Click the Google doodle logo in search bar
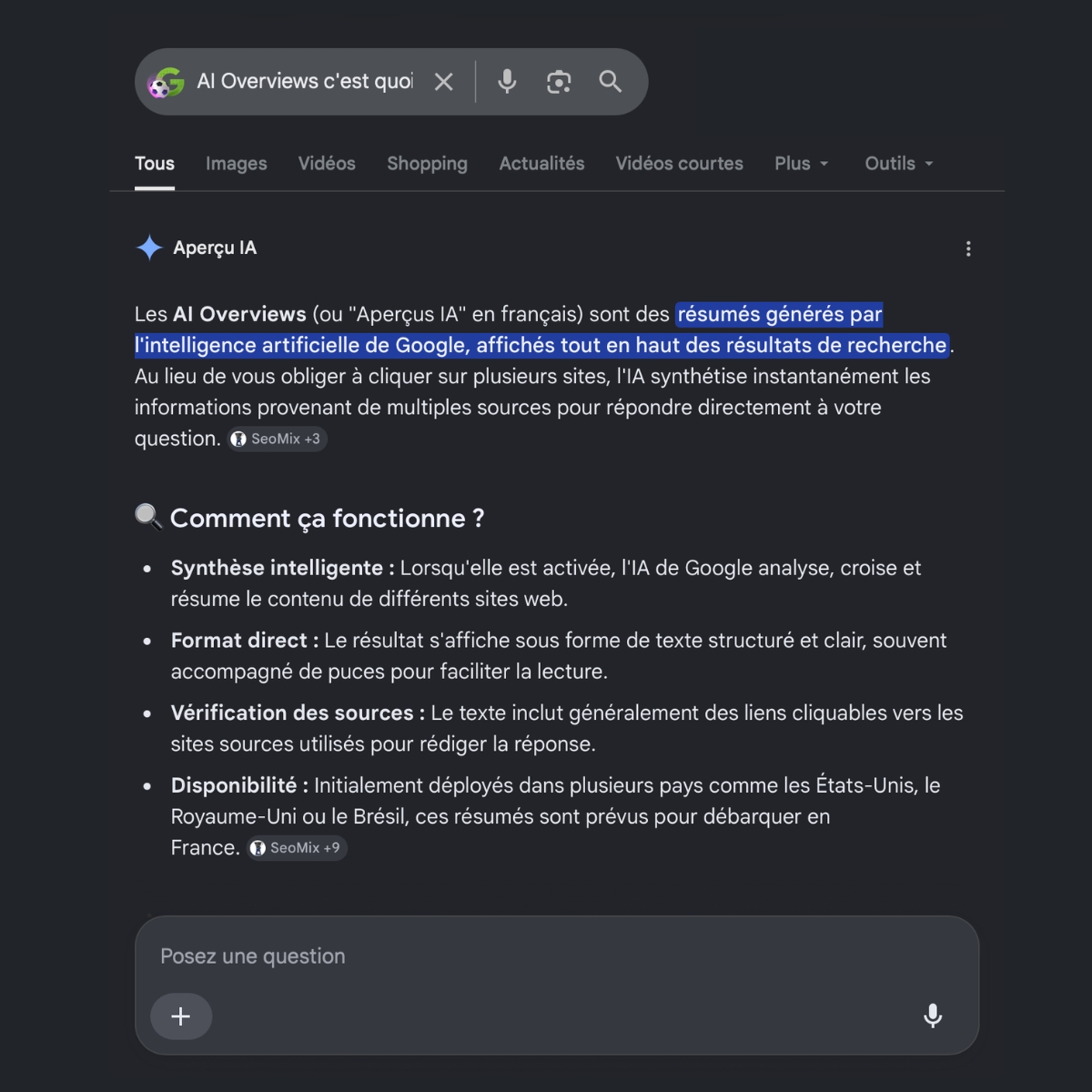The image size is (1092, 1092). tap(167, 82)
